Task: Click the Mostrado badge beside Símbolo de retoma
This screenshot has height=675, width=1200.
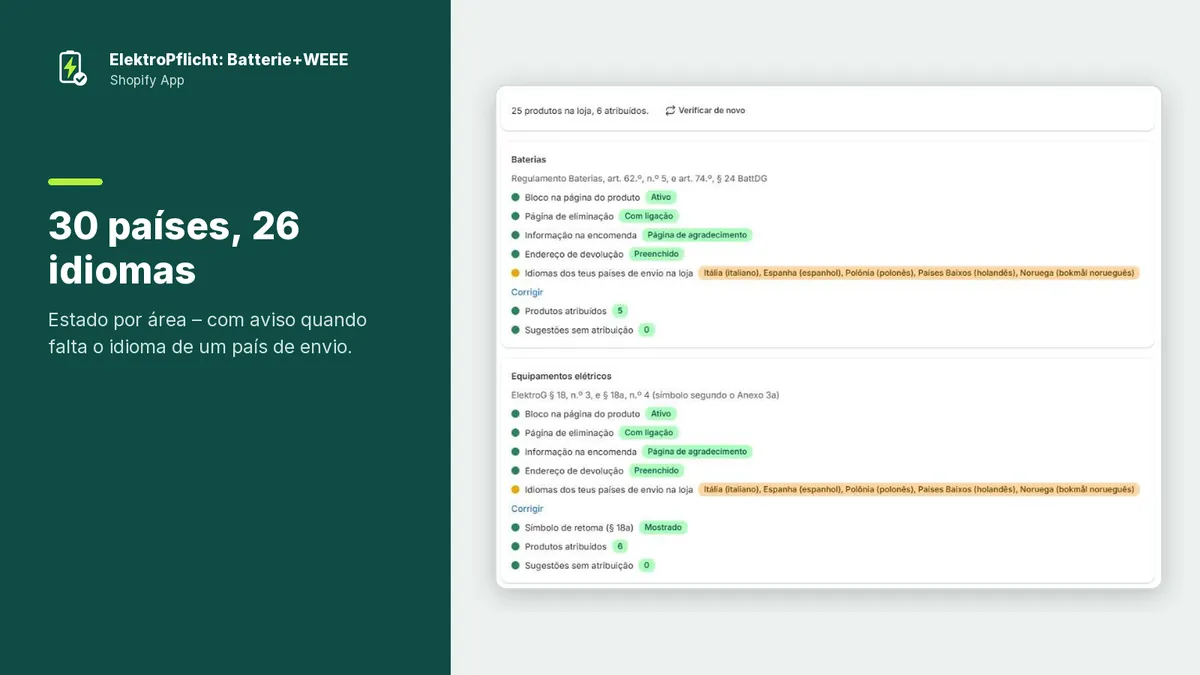Action: (664, 527)
